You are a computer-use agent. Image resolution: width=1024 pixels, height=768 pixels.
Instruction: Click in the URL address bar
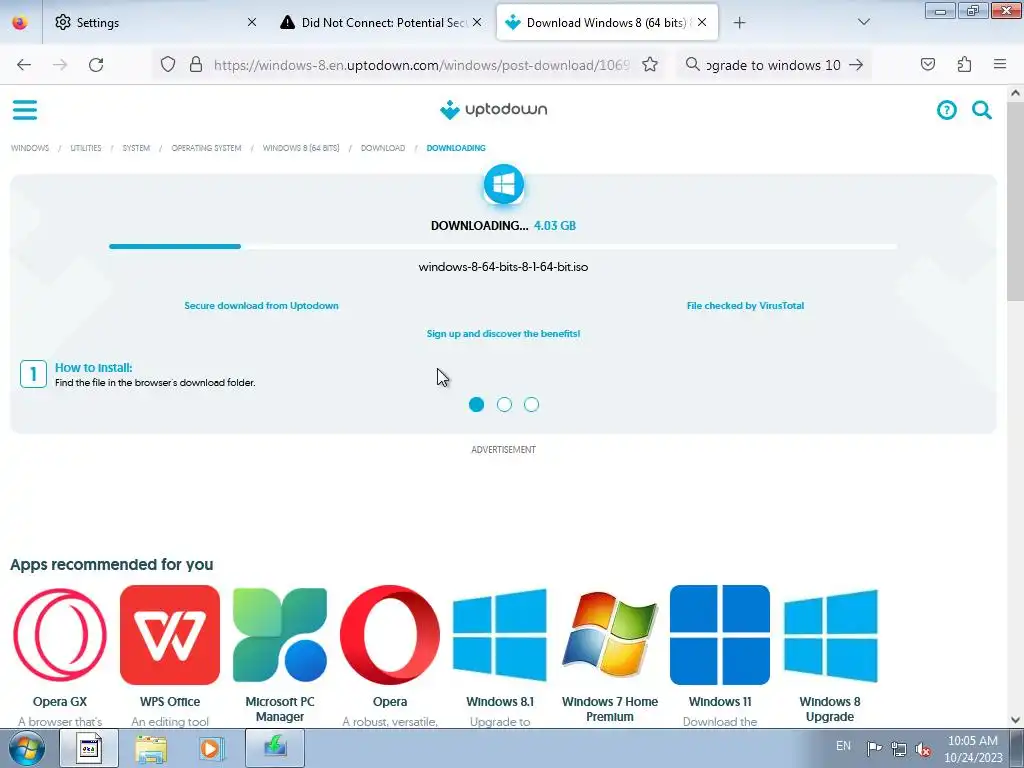421,65
